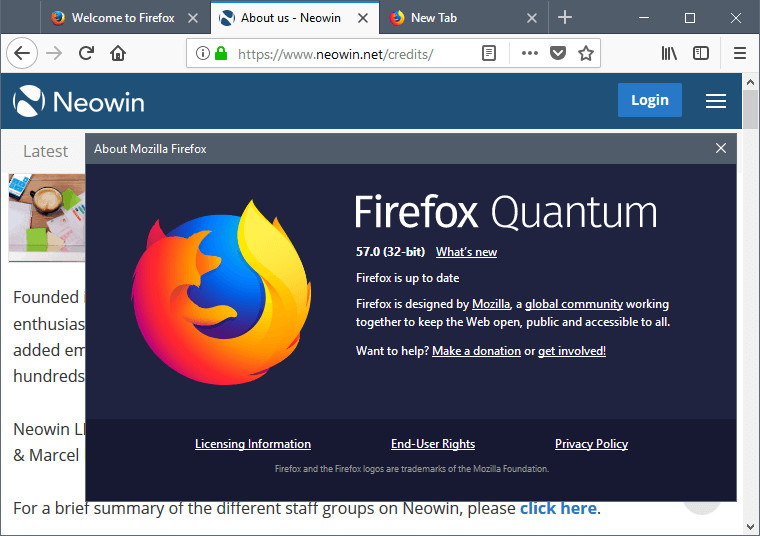Open the Firefox hamburger menu

[x=740, y=53]
